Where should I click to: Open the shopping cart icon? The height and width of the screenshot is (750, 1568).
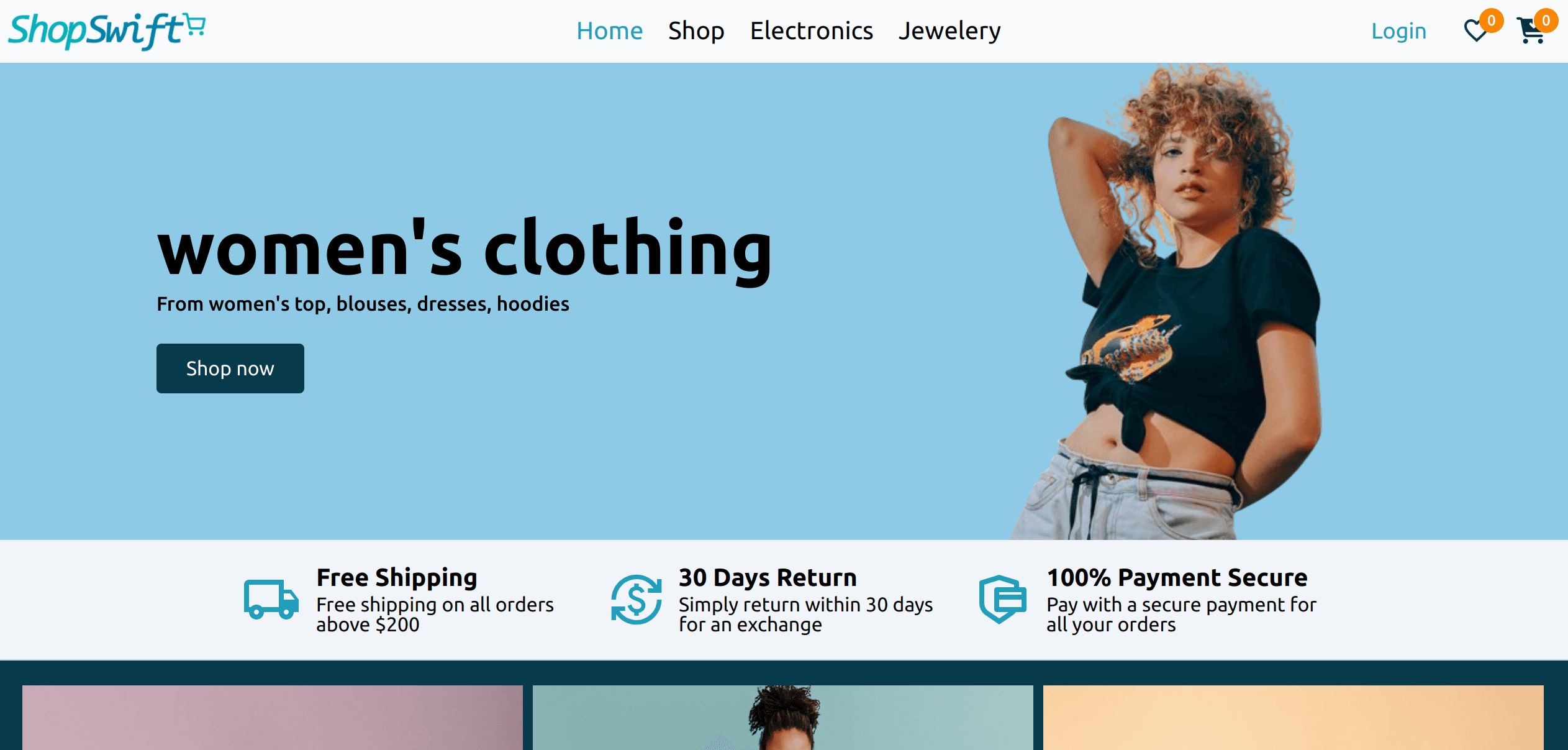1530,31
